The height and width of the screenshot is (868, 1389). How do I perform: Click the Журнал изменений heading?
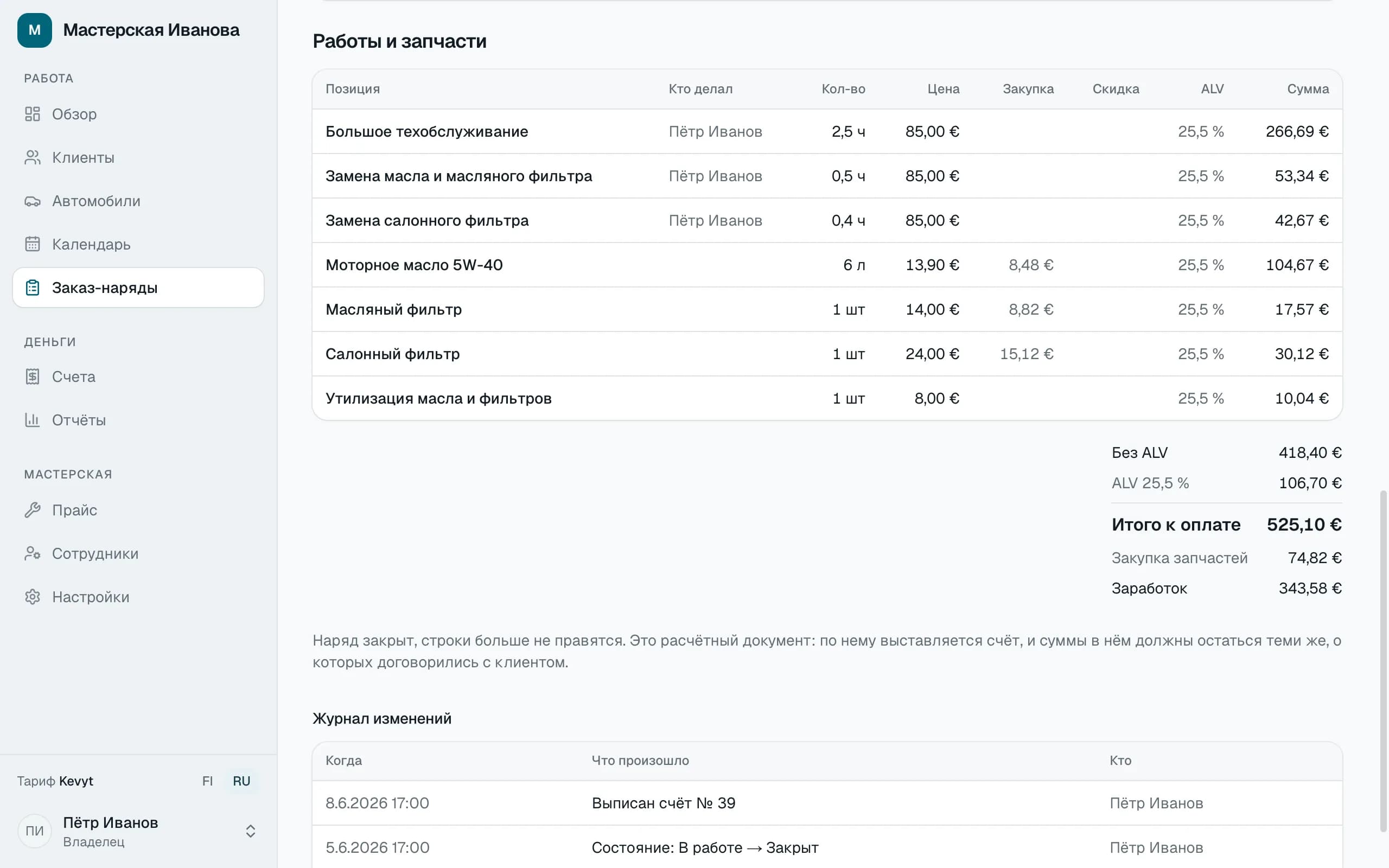pyautogui.click(x=381, y=718)
